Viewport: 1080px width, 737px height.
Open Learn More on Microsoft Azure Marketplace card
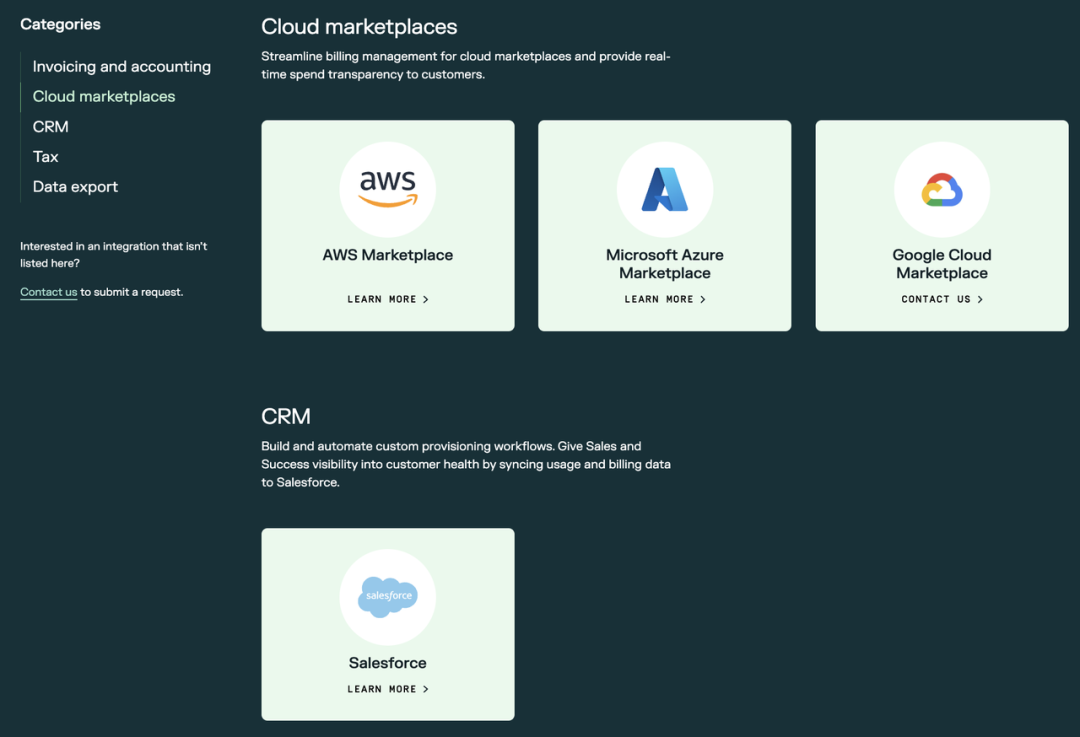coord(665,299)
